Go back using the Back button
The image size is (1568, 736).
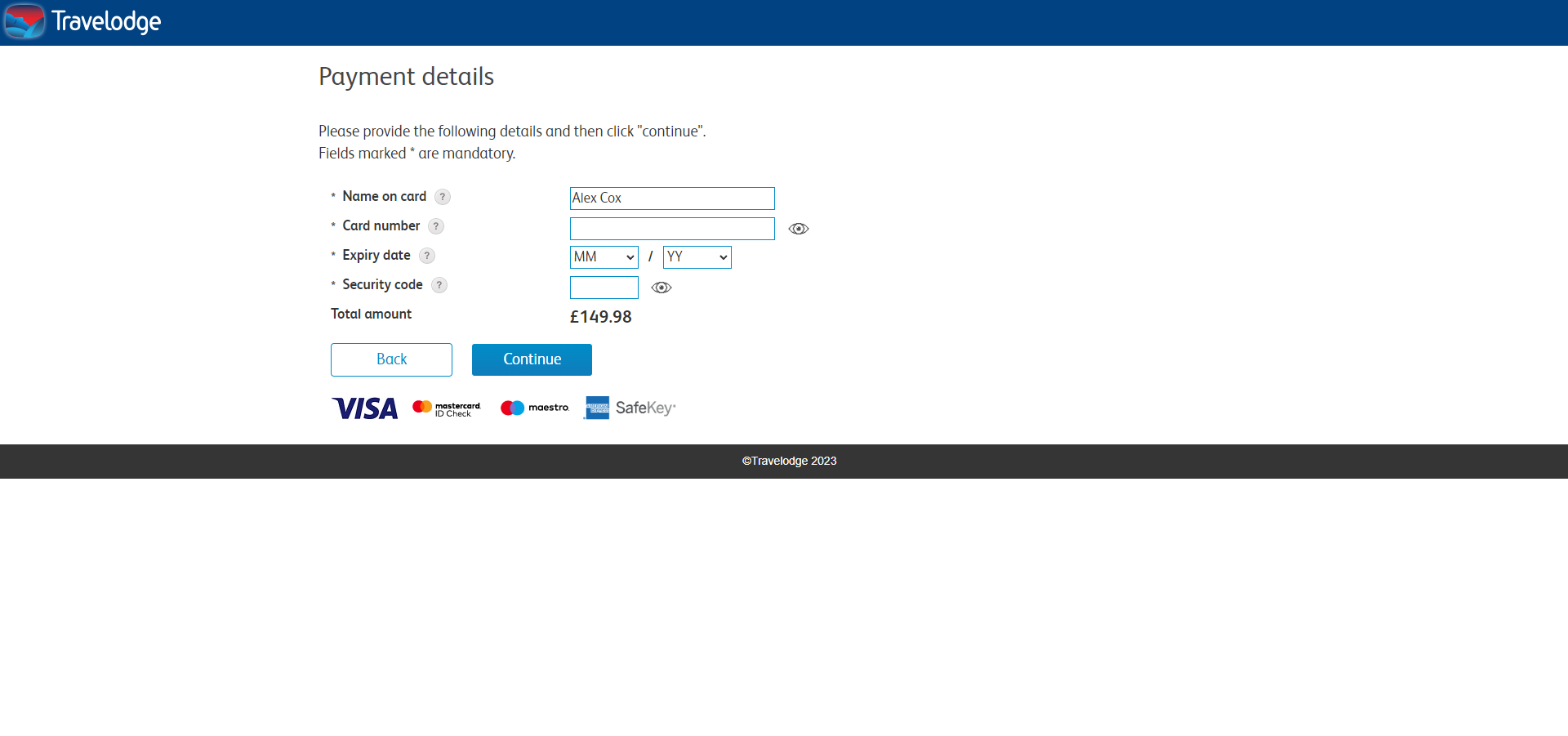391,359
